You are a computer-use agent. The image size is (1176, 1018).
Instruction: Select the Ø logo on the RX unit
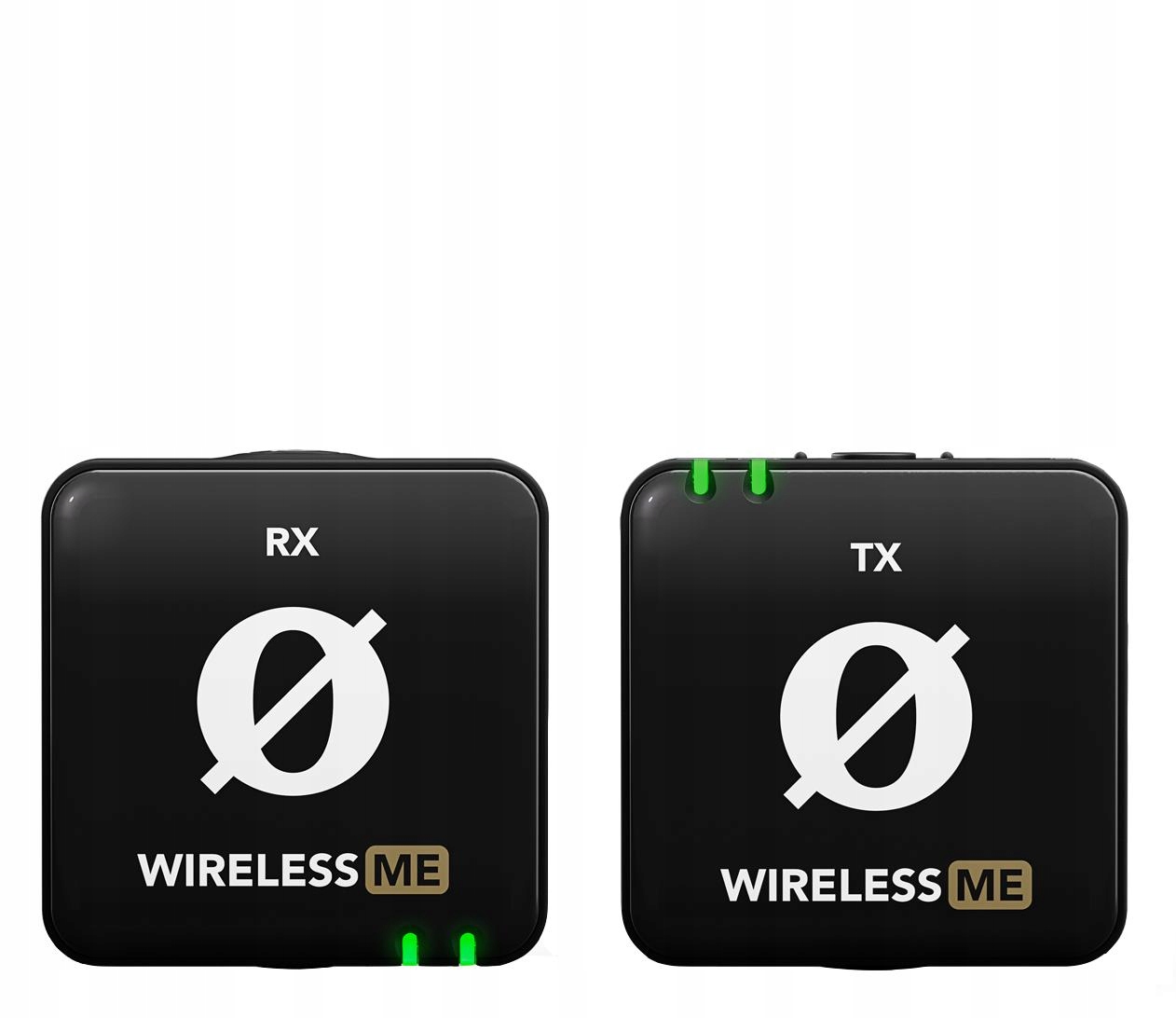pos(293,702)
